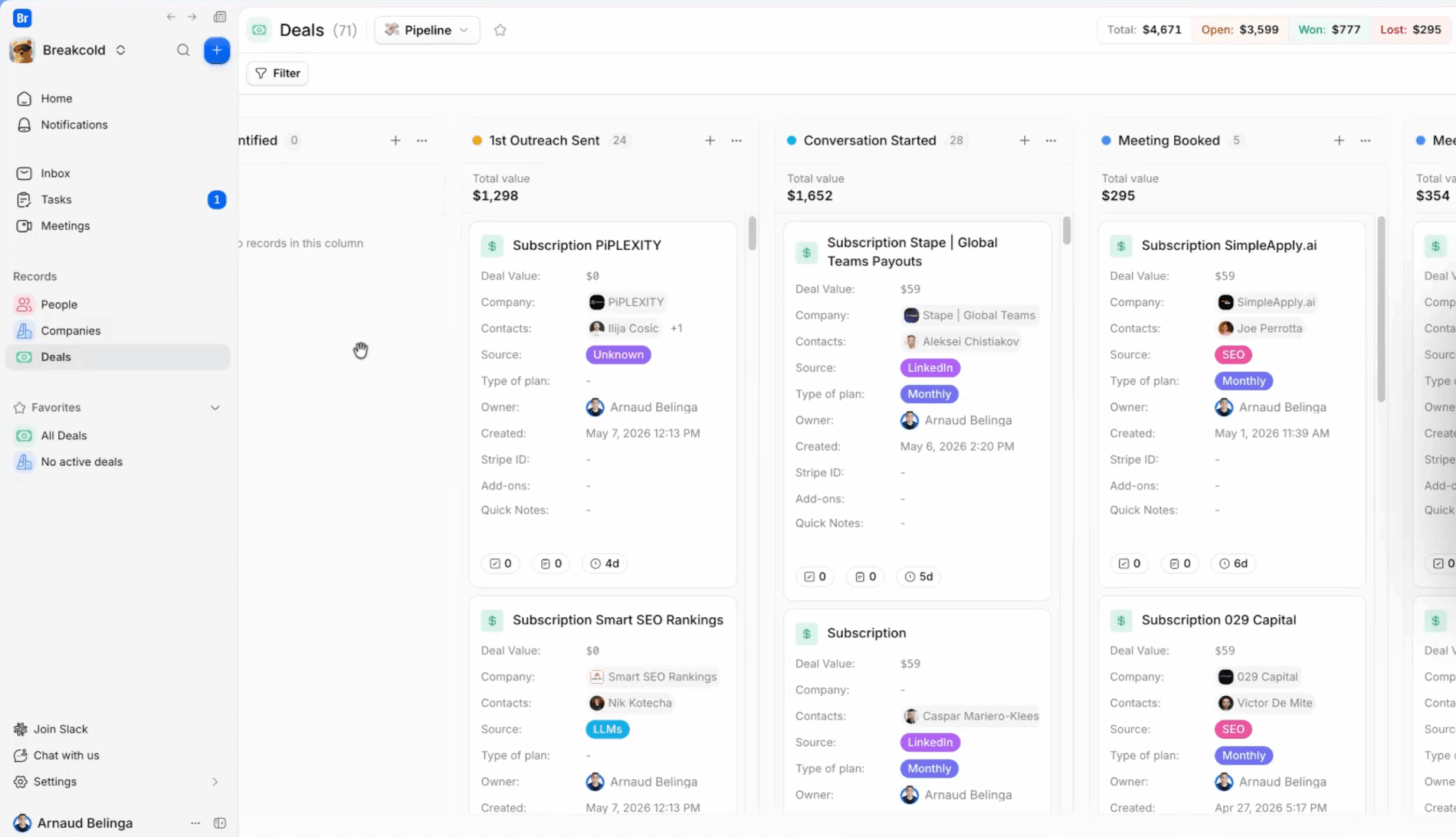Screen dimensions: 1456x837
Task: Open company PiPLEXITY chip
Action: pyautogui.click(x=626, y=302)
